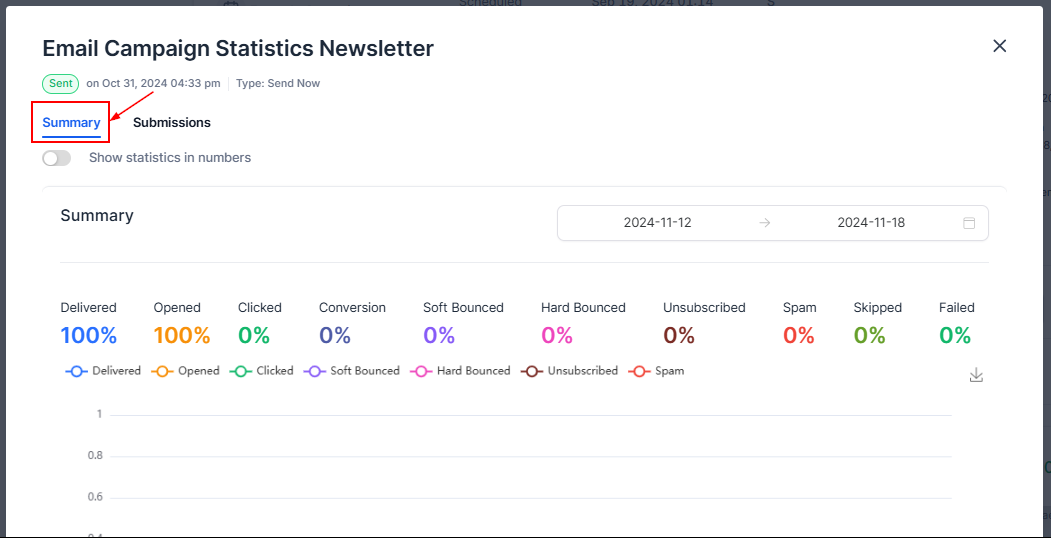The width and height of the screenshot is (1051, 538).
Task: Click the Delivered 100% statistic
Action: coord(88,335)
